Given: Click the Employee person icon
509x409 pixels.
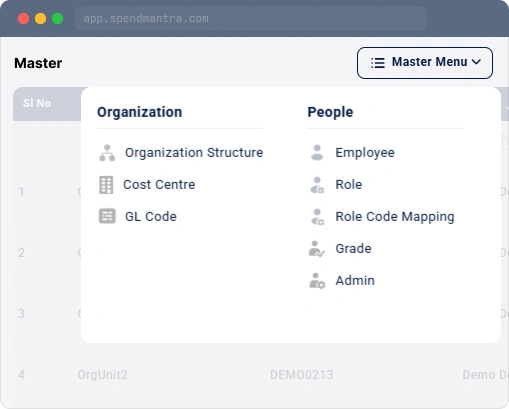Looking at the screenshot, I should coord(317,153).
